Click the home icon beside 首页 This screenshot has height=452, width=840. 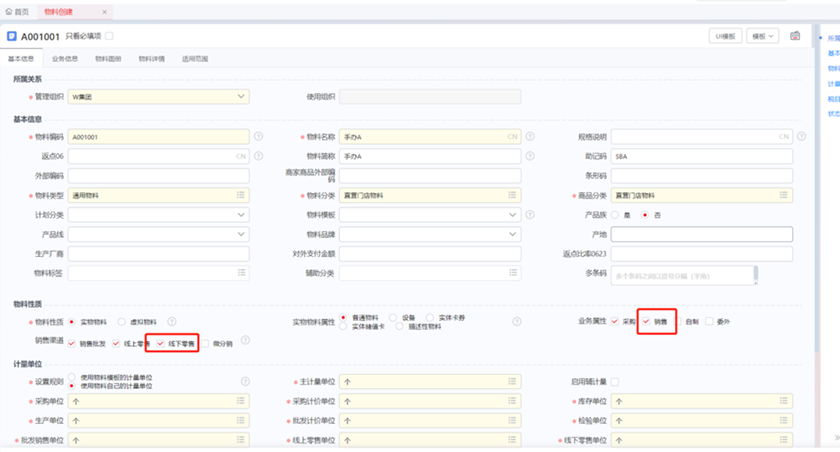(10, 11)
